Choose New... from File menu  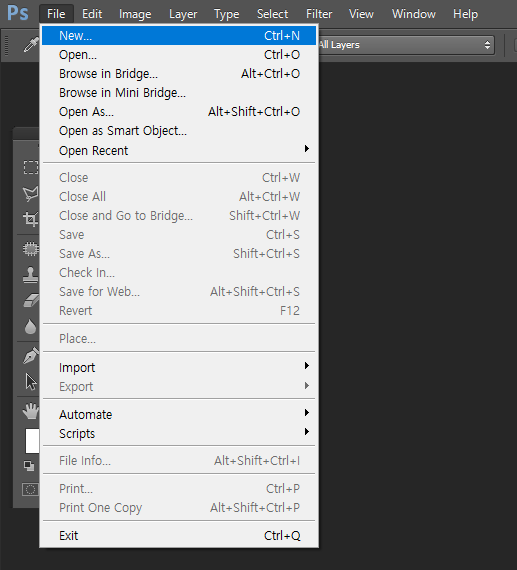click(179, 36)
